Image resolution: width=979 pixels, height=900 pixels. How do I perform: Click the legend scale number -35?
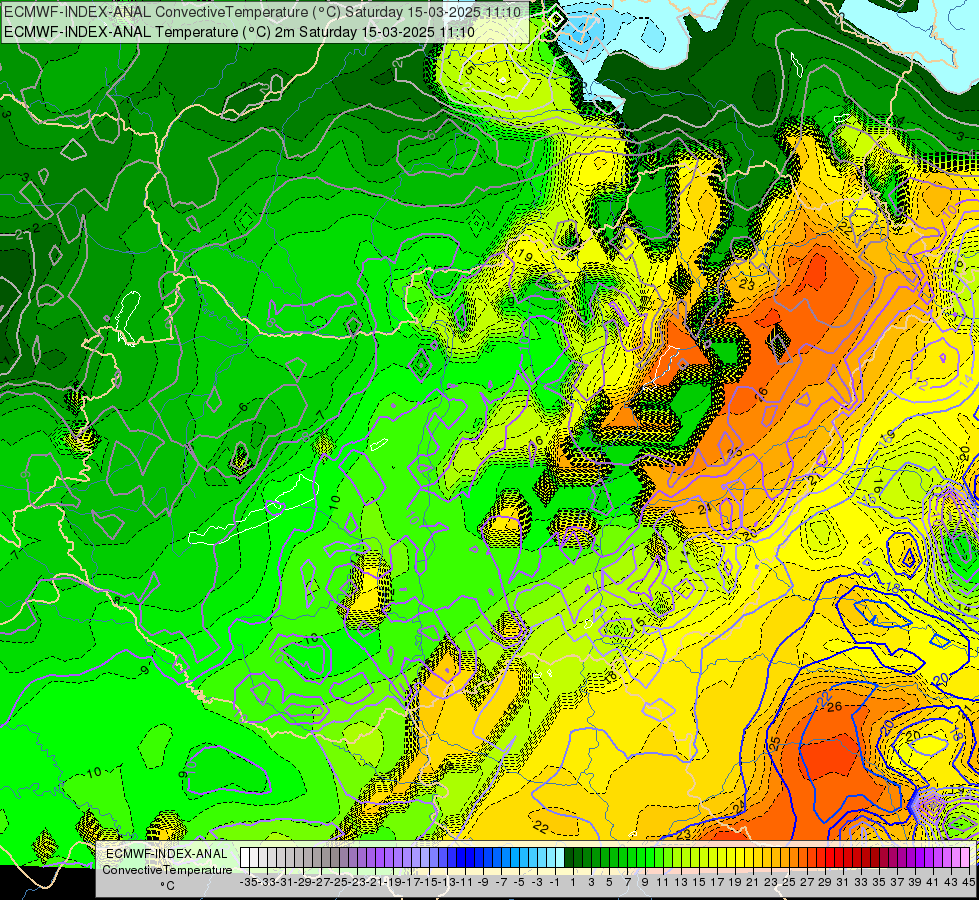[248, 882]
